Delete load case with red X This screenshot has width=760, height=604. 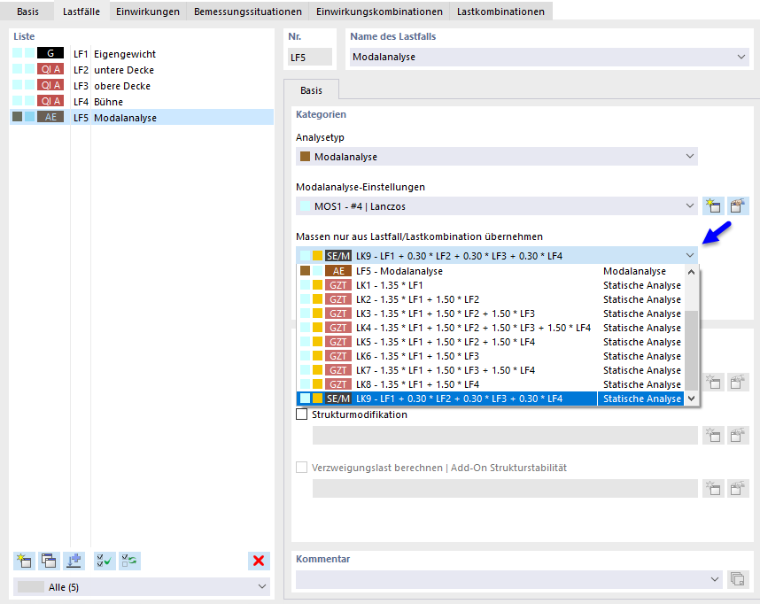259,561
